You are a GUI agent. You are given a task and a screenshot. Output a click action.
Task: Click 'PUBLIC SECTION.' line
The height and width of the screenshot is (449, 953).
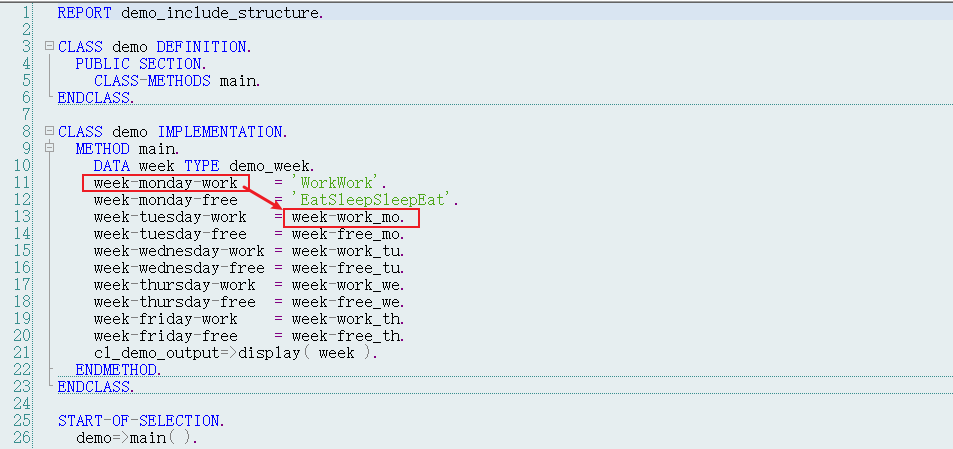click(142, 64)
